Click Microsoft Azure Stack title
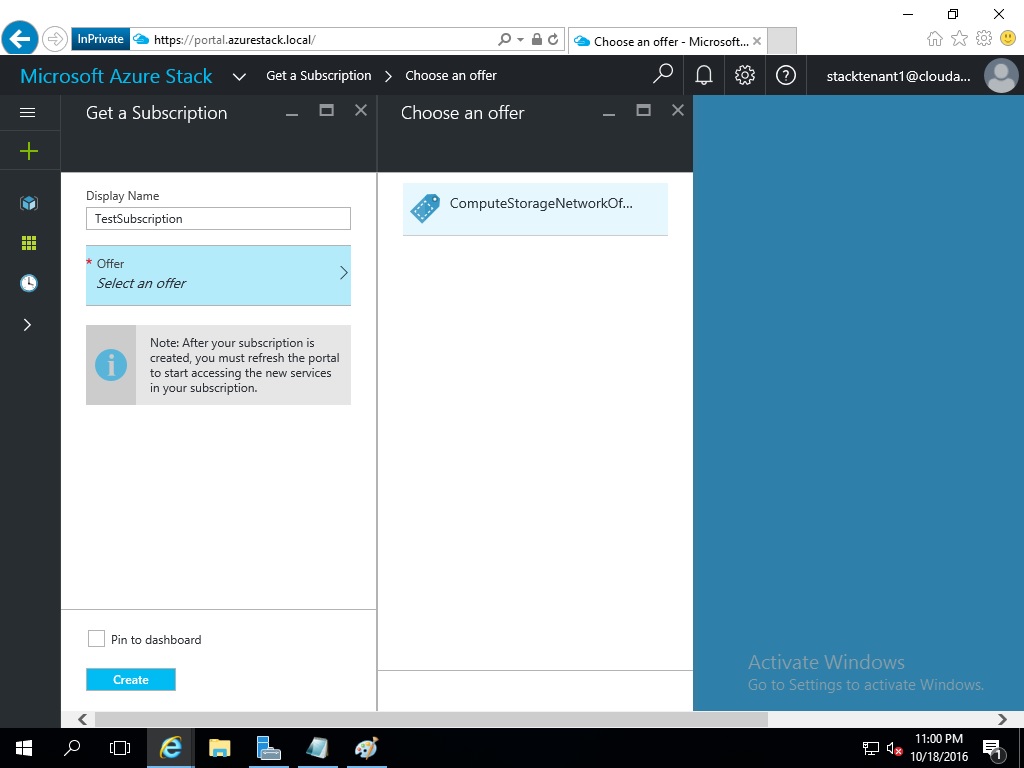Viewport: 1024px width, 768px height. [116, 76]
